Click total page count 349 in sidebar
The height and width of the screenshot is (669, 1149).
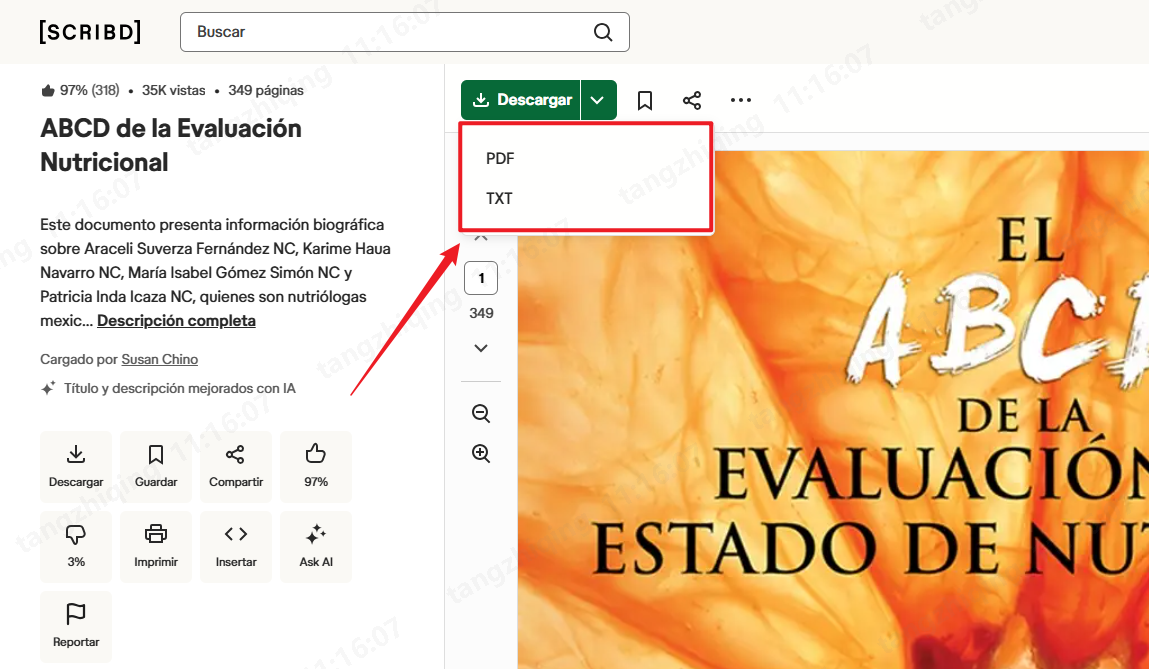481,313
